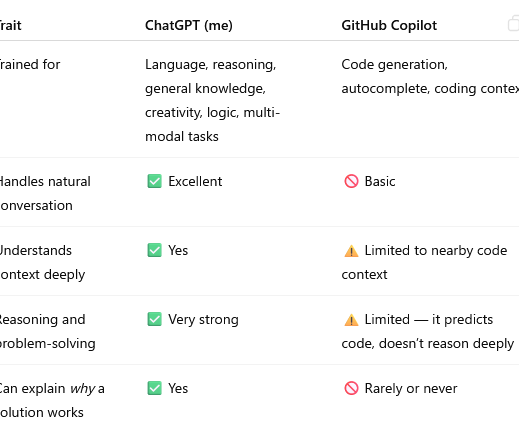The width and height of the screenshot is (519, 438).
Task: Click the italic word why
Action: click(83, 389)
